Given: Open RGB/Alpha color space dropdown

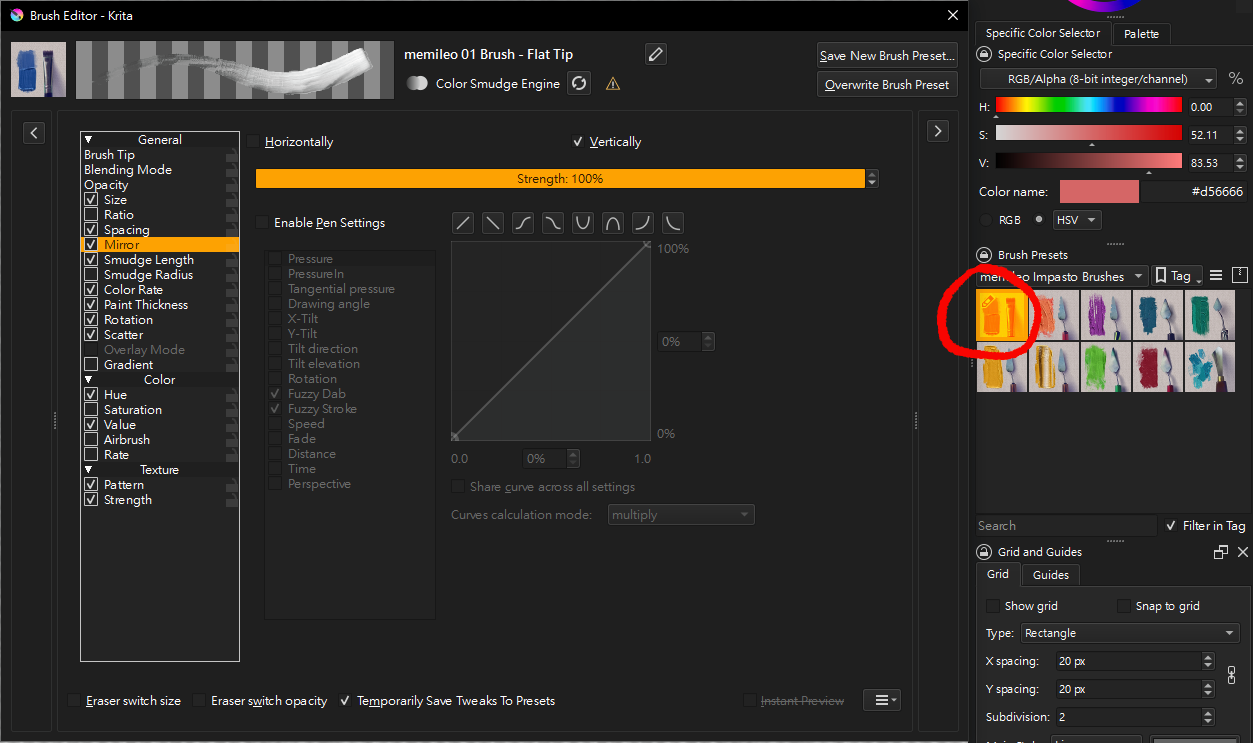Looking at the screenshot, I should (x=1098, y=79).
